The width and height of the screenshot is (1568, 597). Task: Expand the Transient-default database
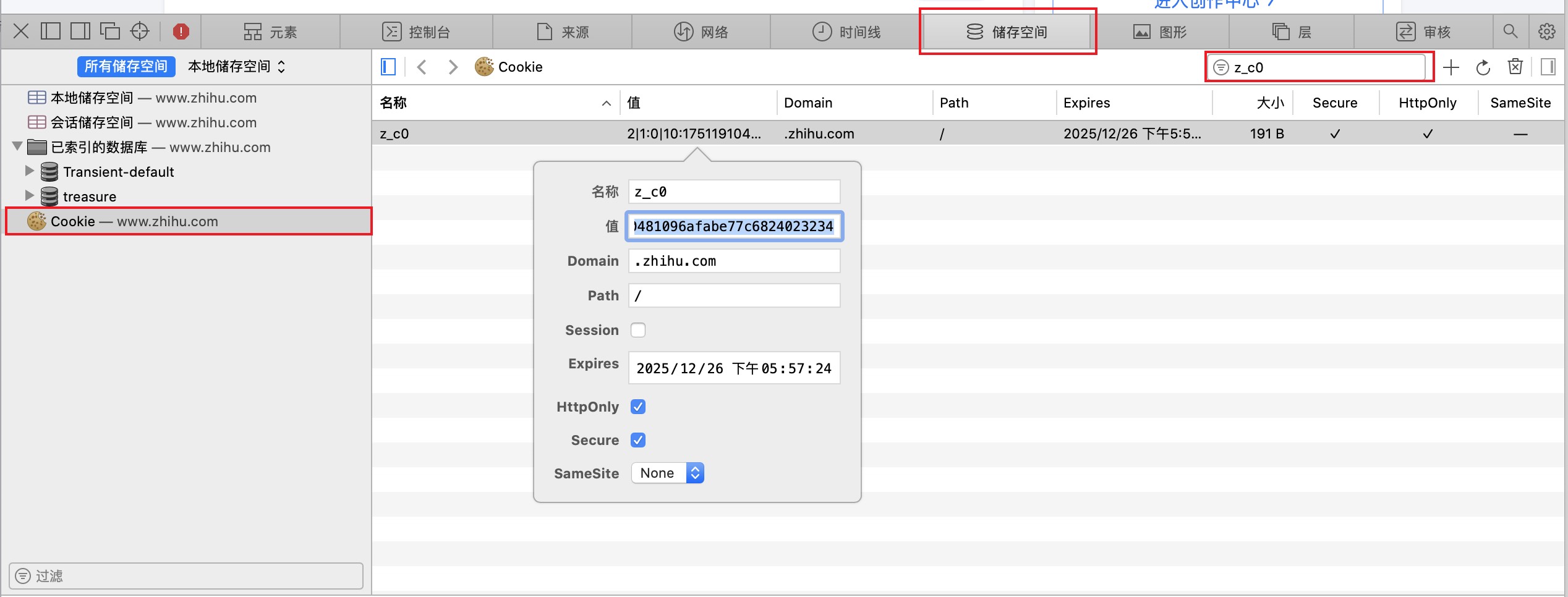point(29,171)
